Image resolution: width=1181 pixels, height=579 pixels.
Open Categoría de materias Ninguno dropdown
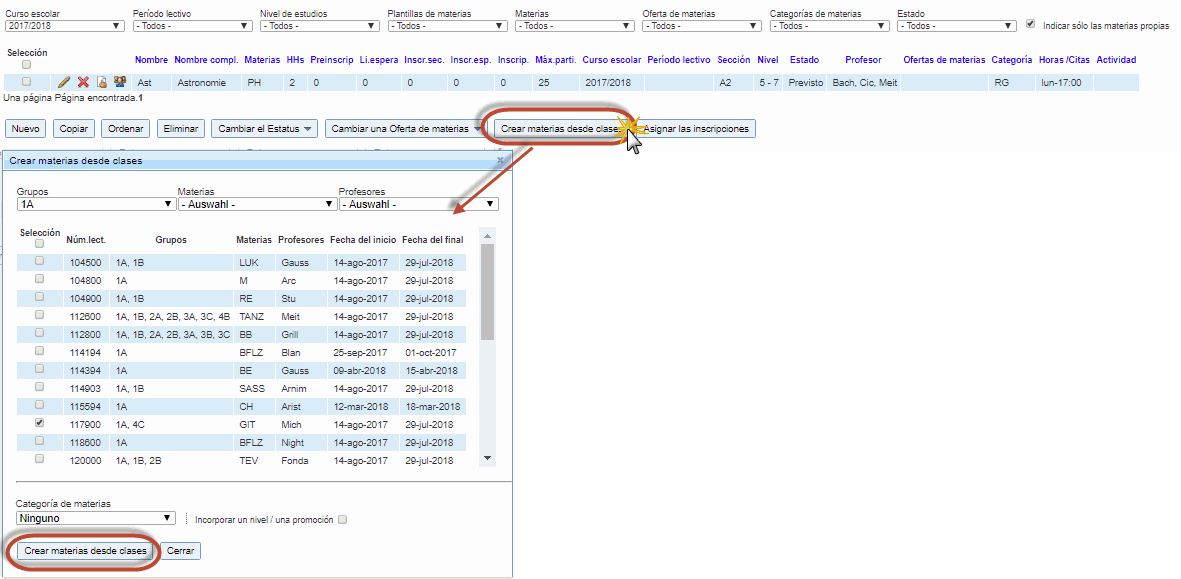[96, 519]
